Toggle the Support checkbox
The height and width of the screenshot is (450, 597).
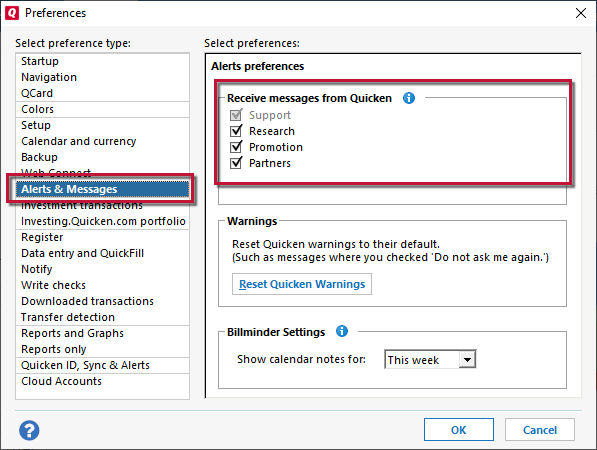[x=236, y=115]
